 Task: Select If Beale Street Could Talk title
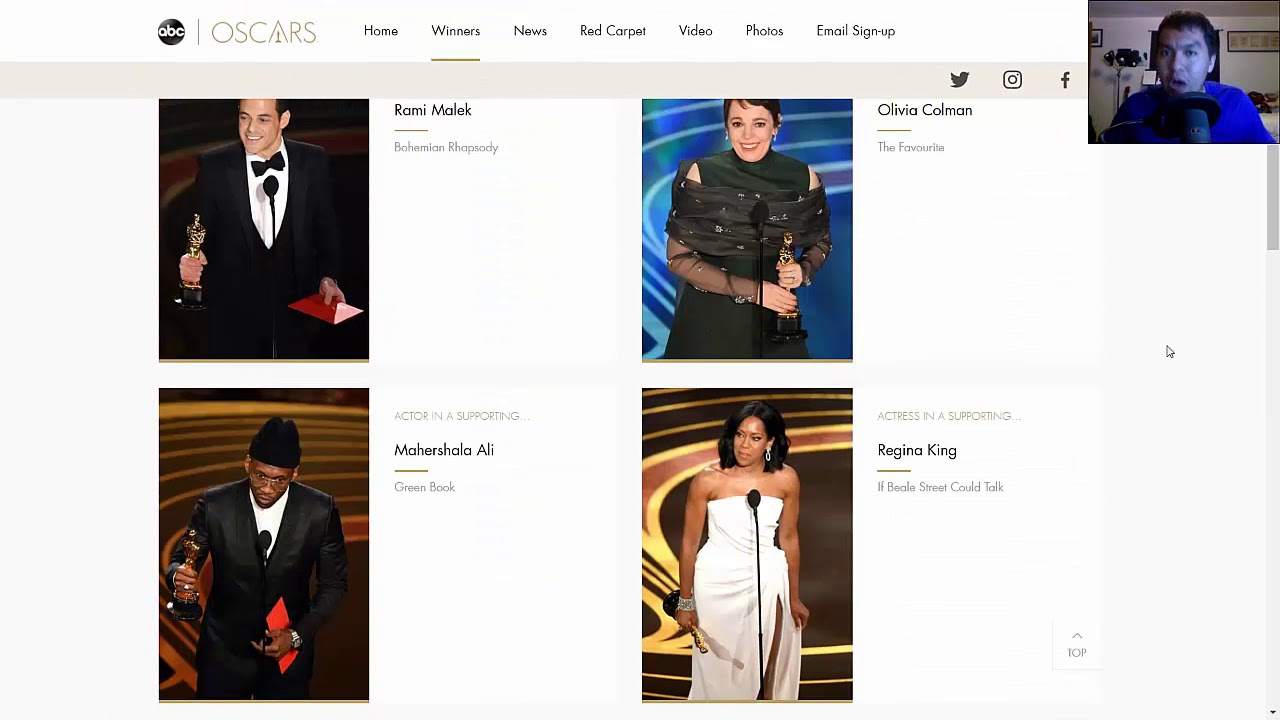[940, 487]
